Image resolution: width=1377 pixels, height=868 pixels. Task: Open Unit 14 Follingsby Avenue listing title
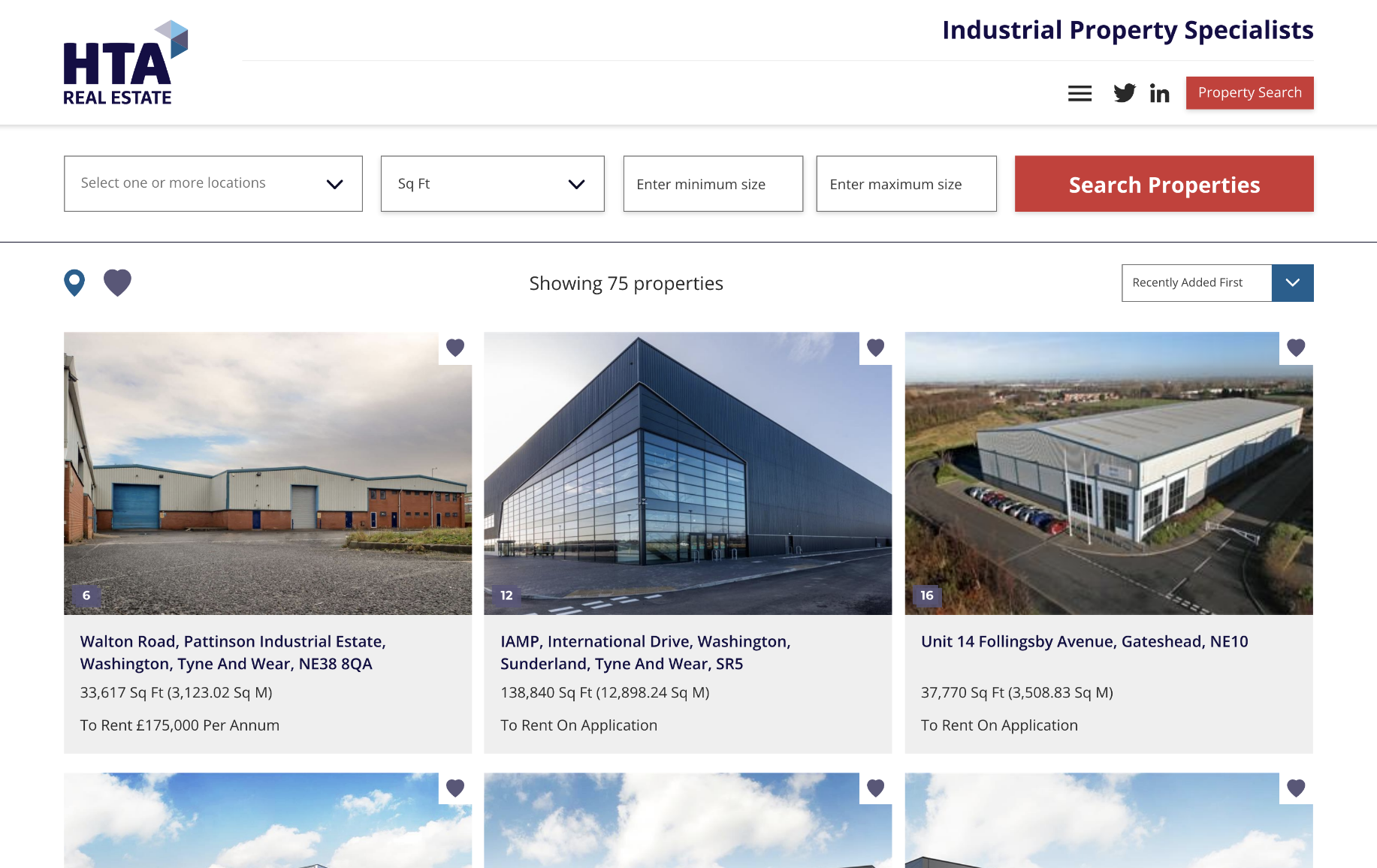(1085, 642)
